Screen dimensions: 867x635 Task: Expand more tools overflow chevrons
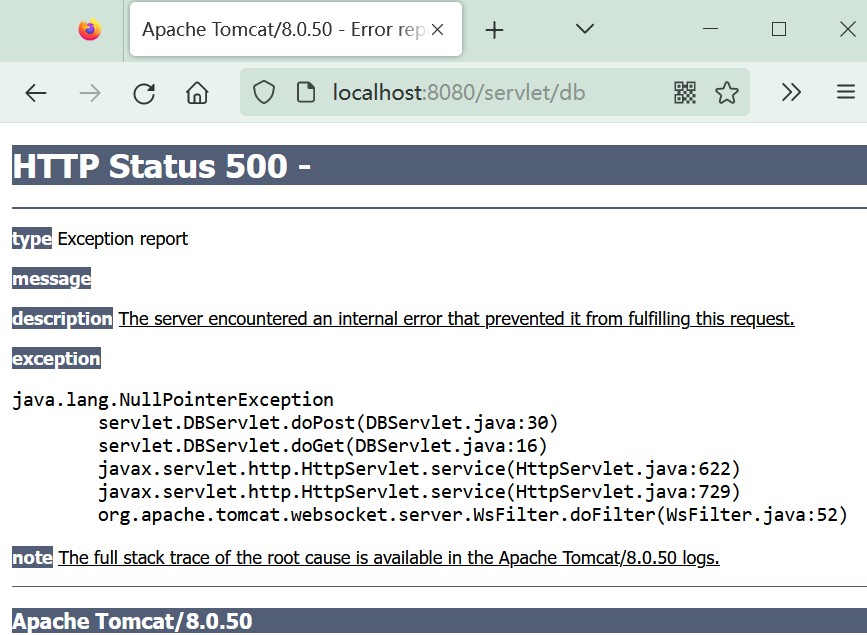click(791, 92)
